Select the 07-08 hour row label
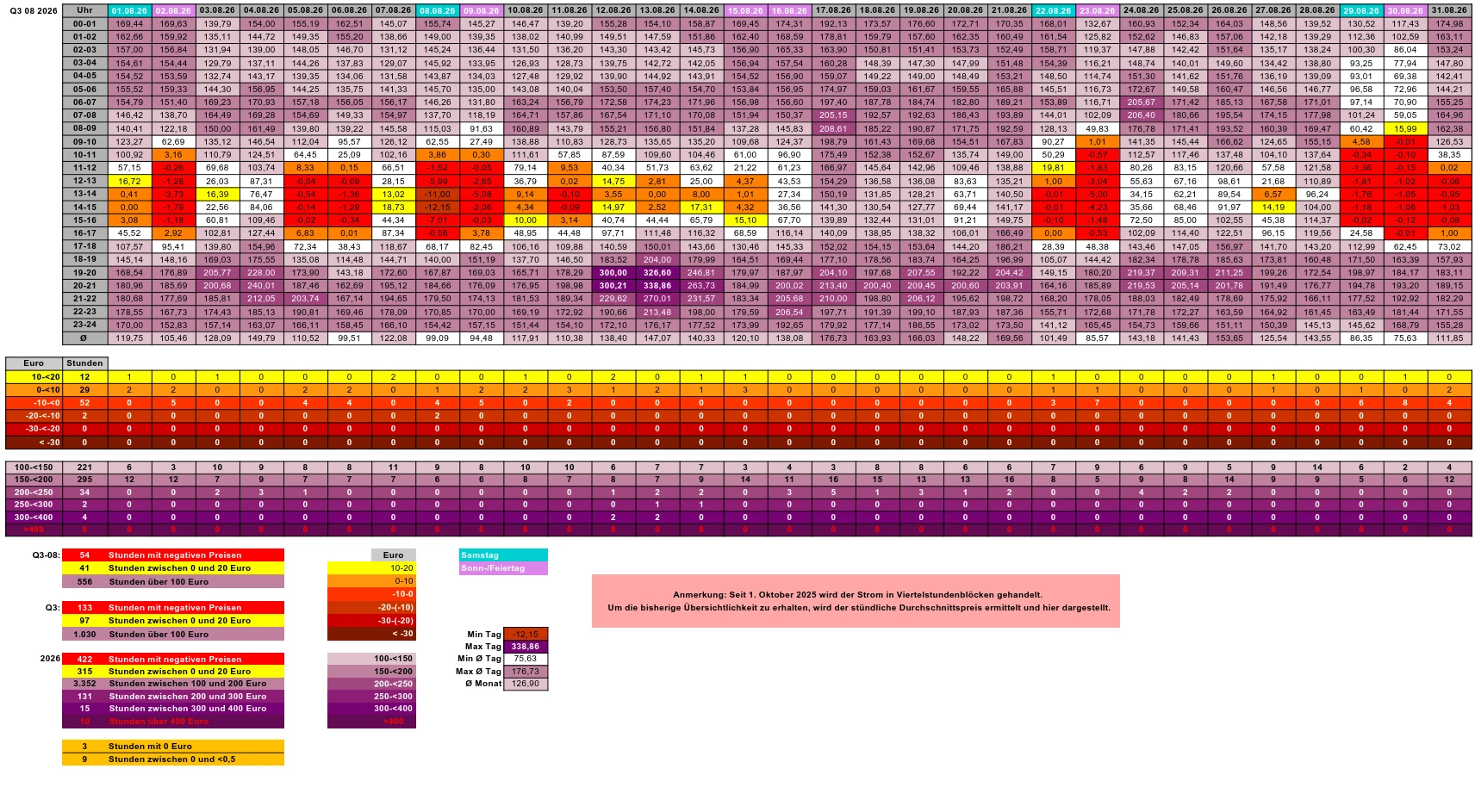 tap(84, 115)
